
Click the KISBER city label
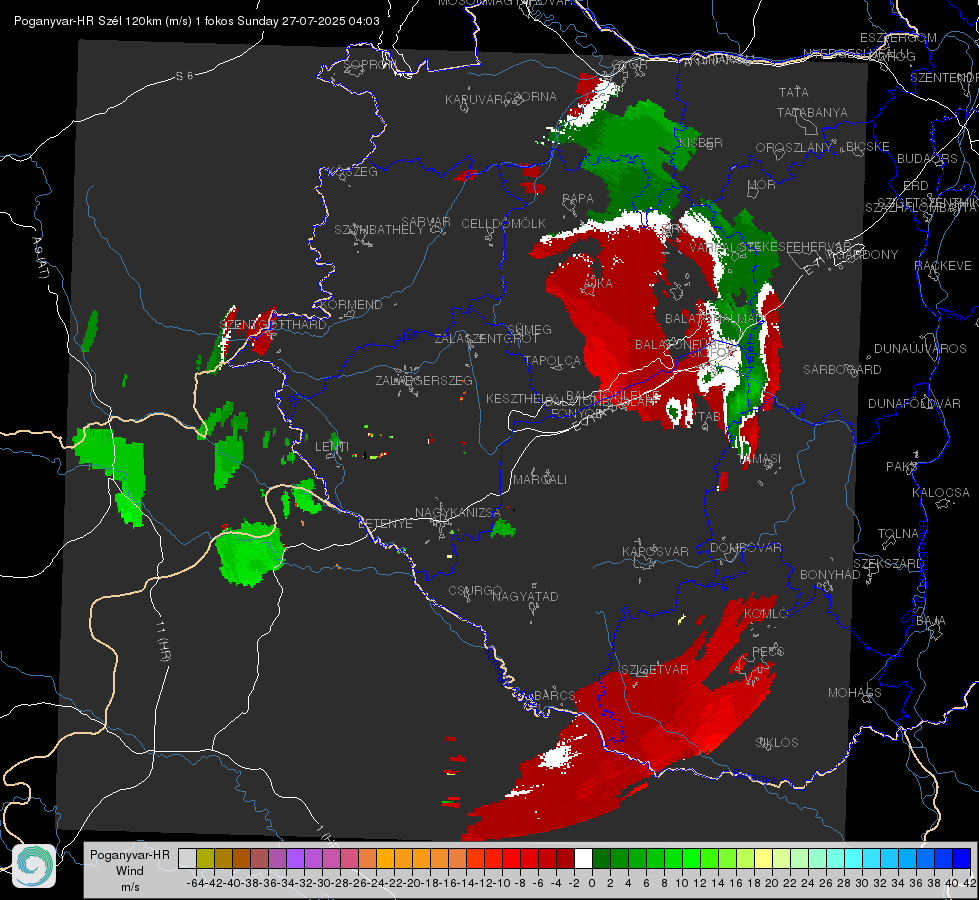(701, 142)
